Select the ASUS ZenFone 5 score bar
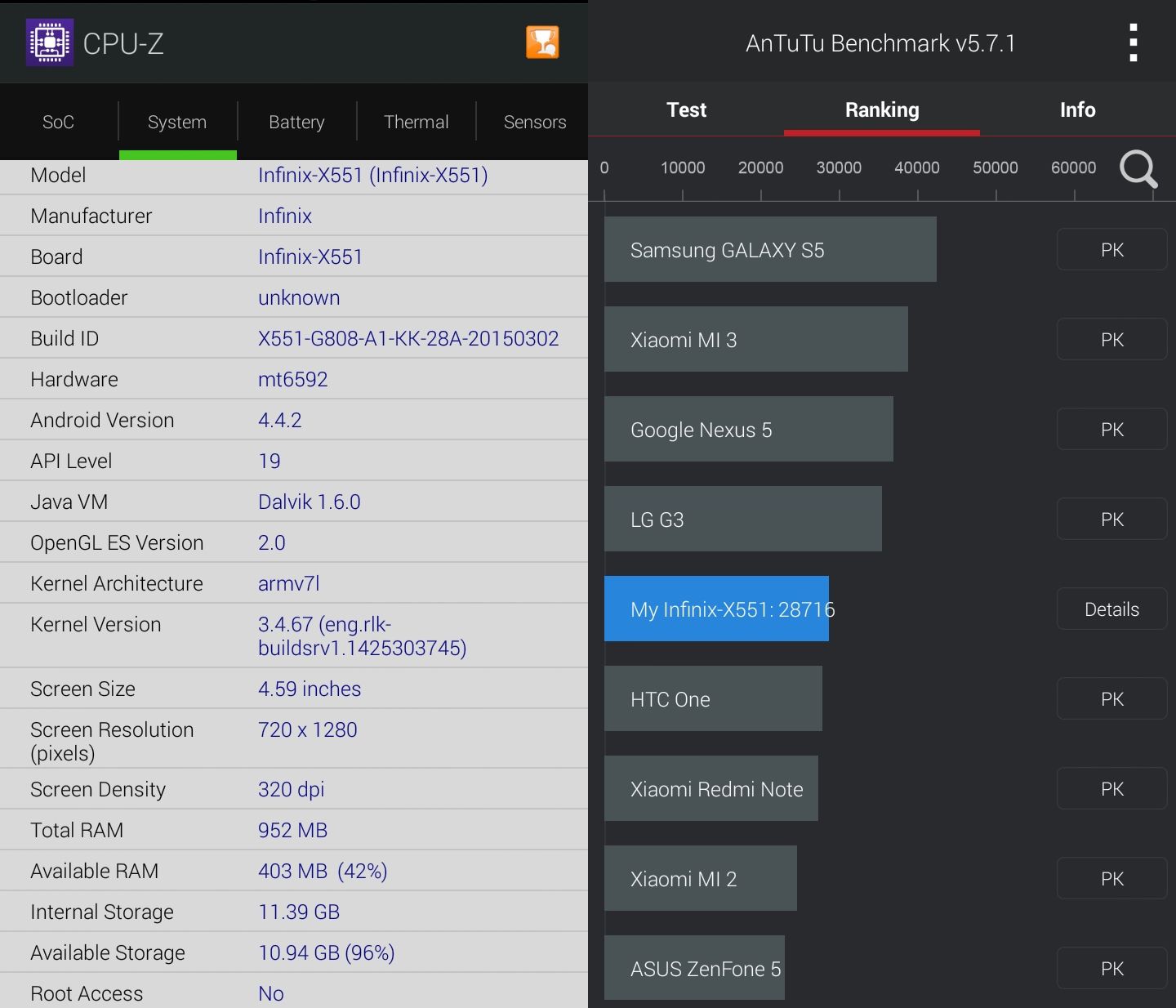The image size is (1176, 1008). (x=694, y=968)
